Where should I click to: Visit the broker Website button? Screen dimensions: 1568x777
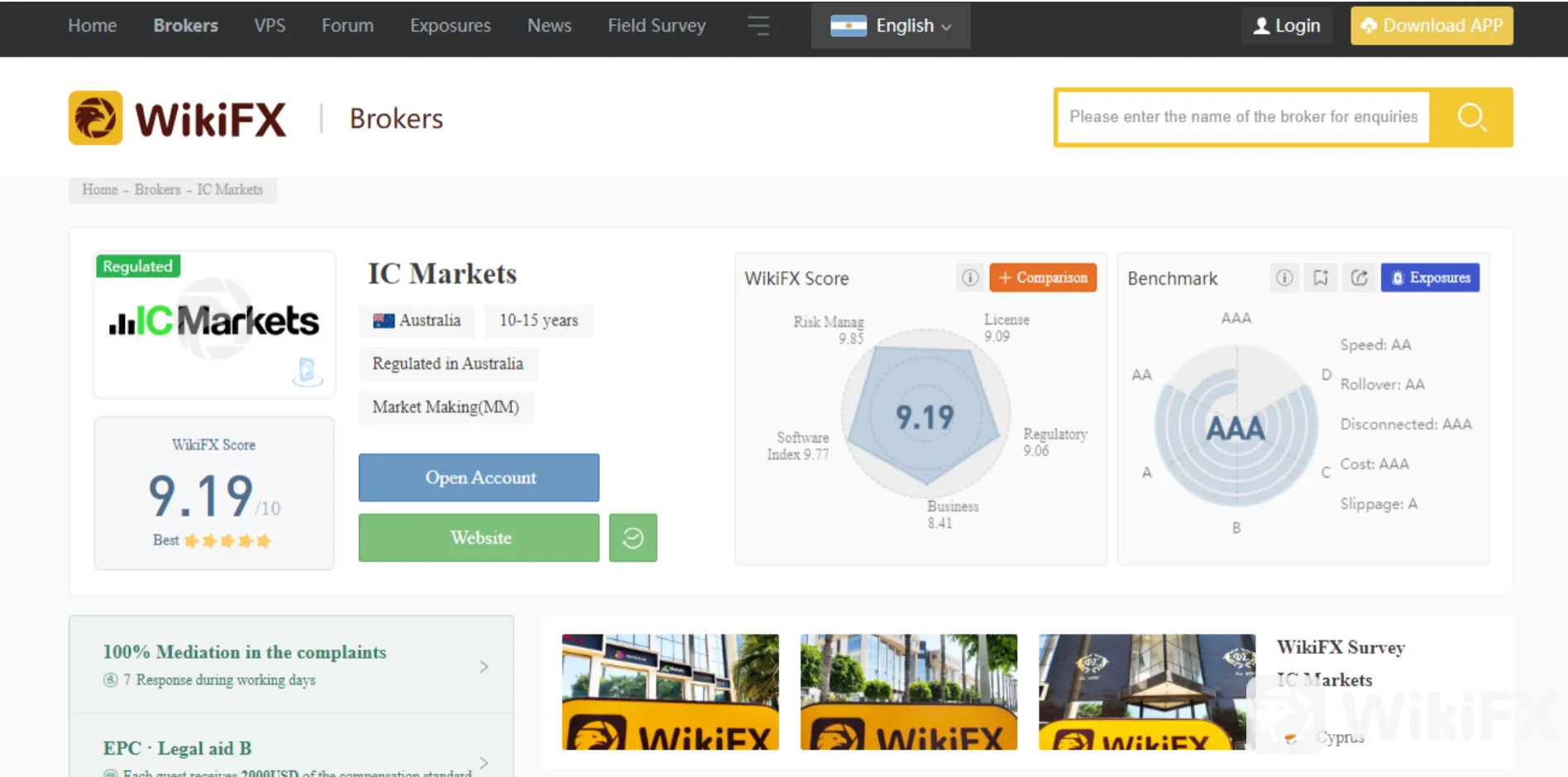tap(479, 538)
